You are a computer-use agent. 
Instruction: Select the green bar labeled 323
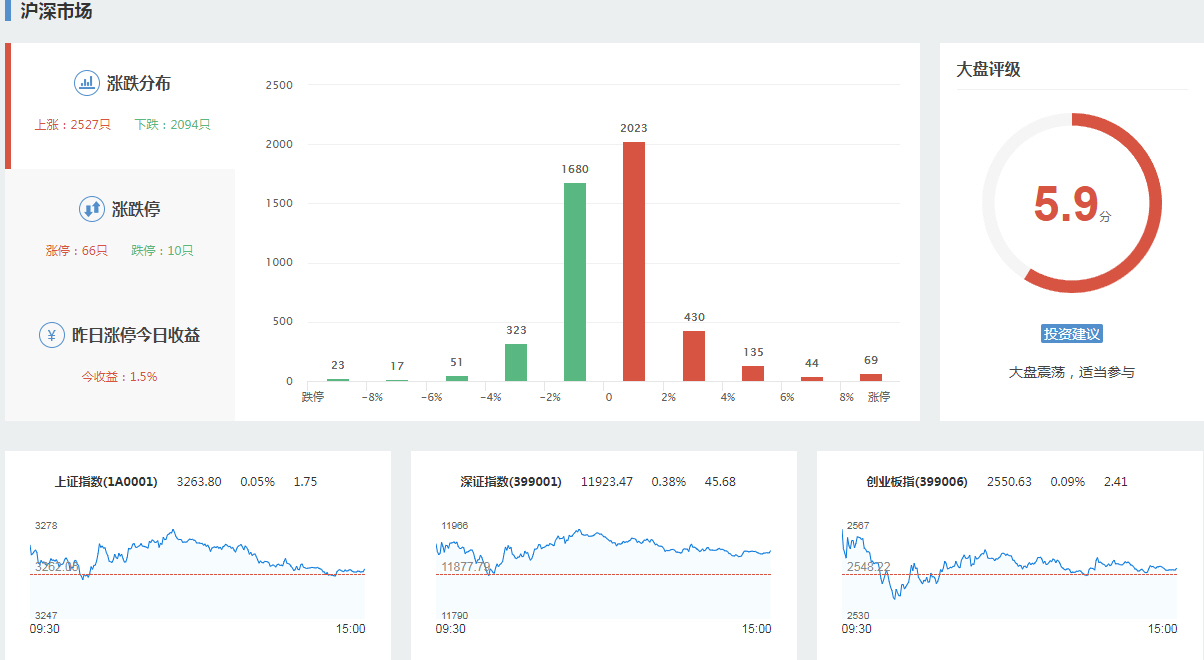tap(516, 362)
